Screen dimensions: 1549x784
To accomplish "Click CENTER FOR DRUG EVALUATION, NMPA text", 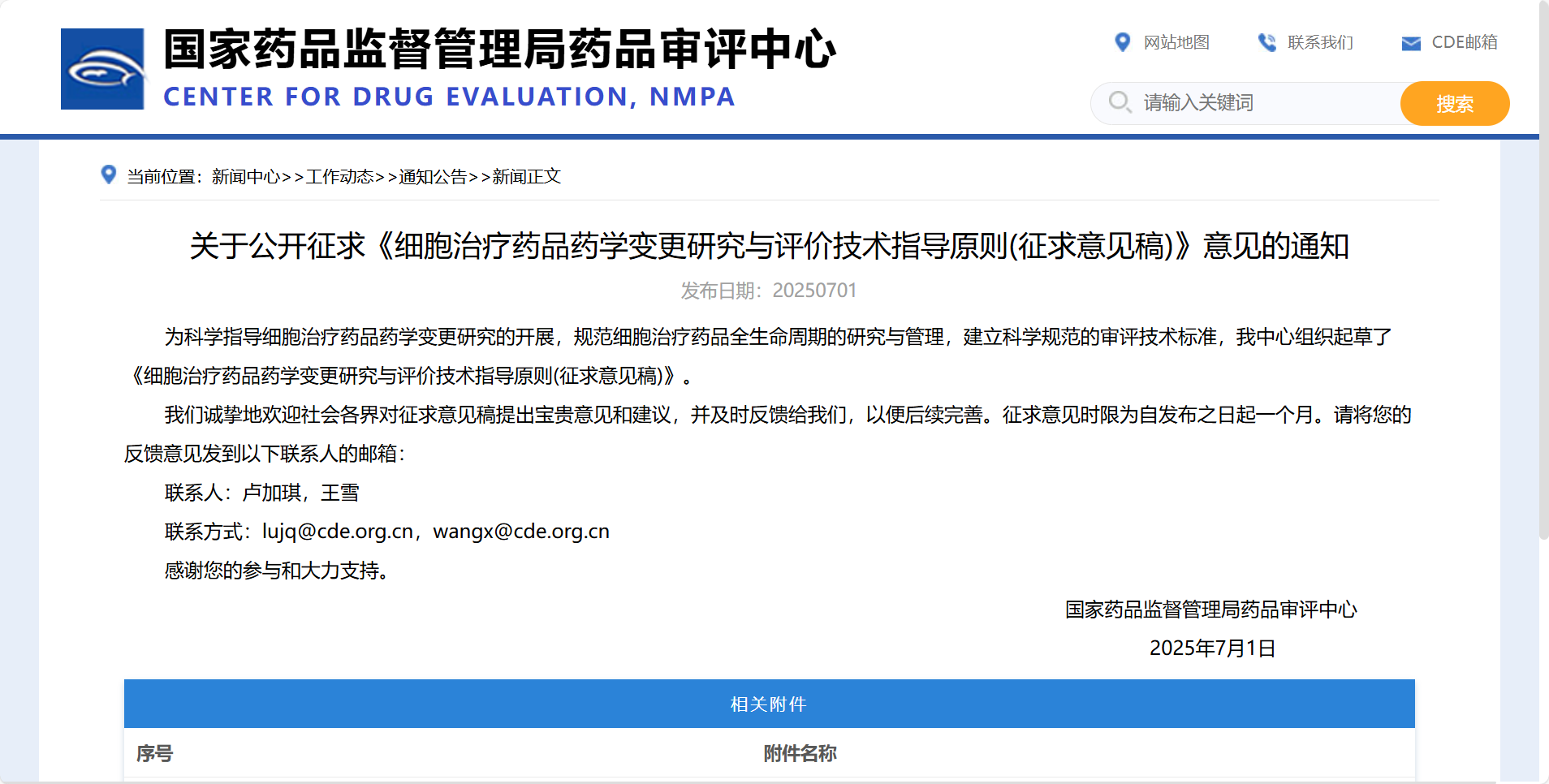I will pos(449,97).
